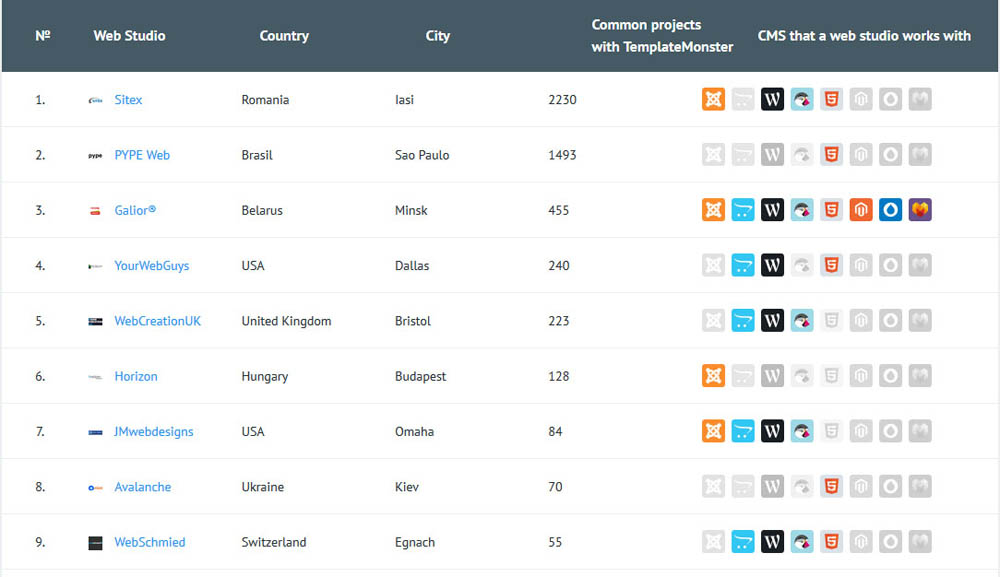Click the PrestaShop icon in Sitex row
This screenshot has height=577, width=1000.
pyautogui.click(x=802, y=99)
